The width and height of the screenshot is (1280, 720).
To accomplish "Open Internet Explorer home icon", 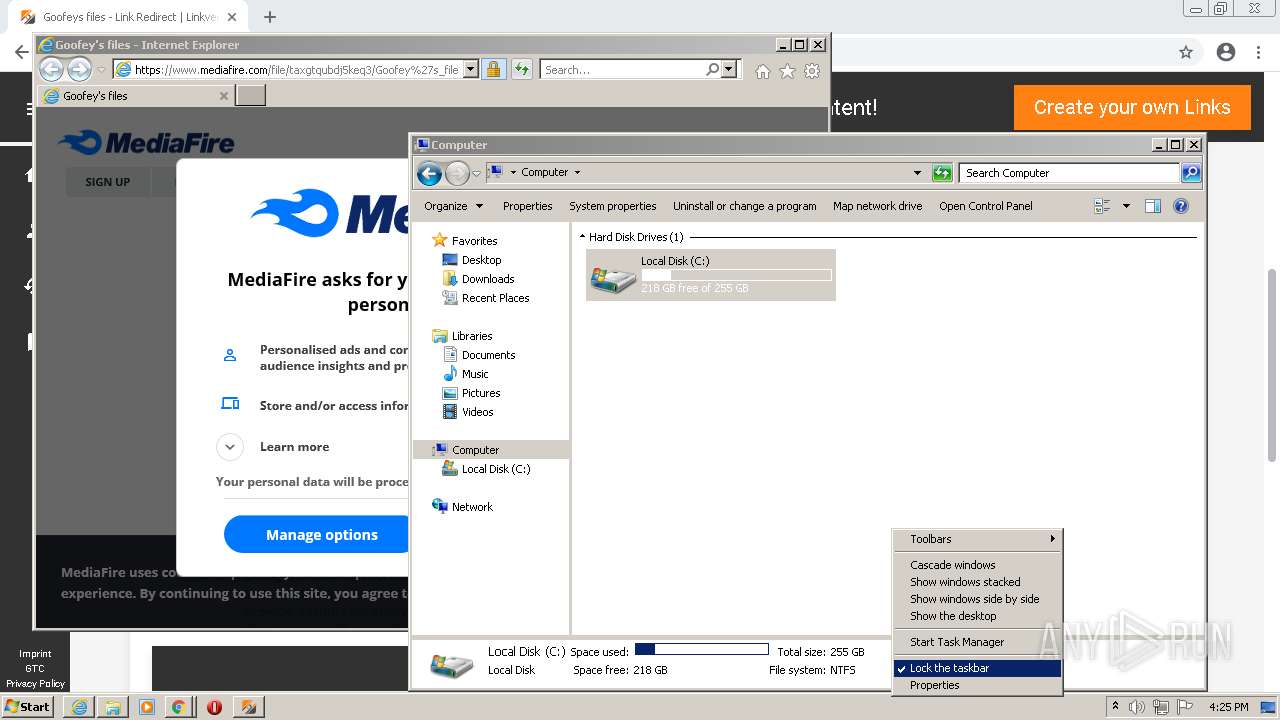I will [763, 70].
